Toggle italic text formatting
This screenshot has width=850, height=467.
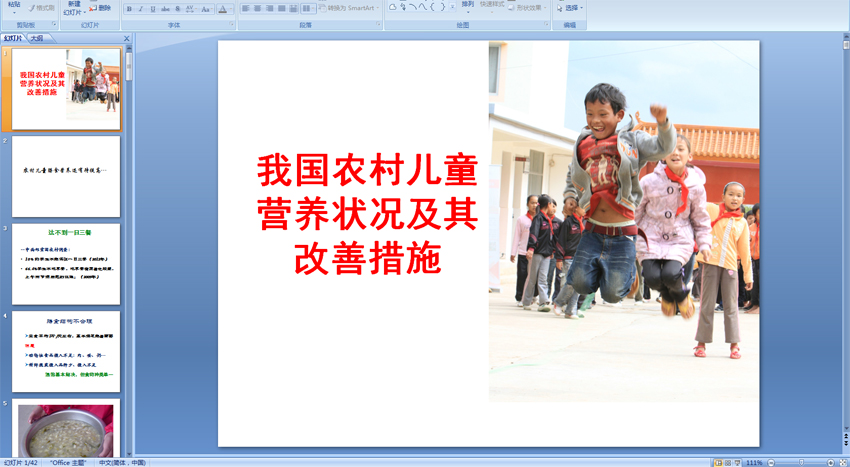point(140,9)
